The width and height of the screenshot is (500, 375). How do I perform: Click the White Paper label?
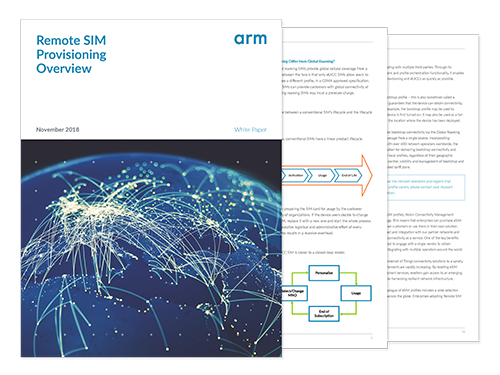[x=250, y=130]
